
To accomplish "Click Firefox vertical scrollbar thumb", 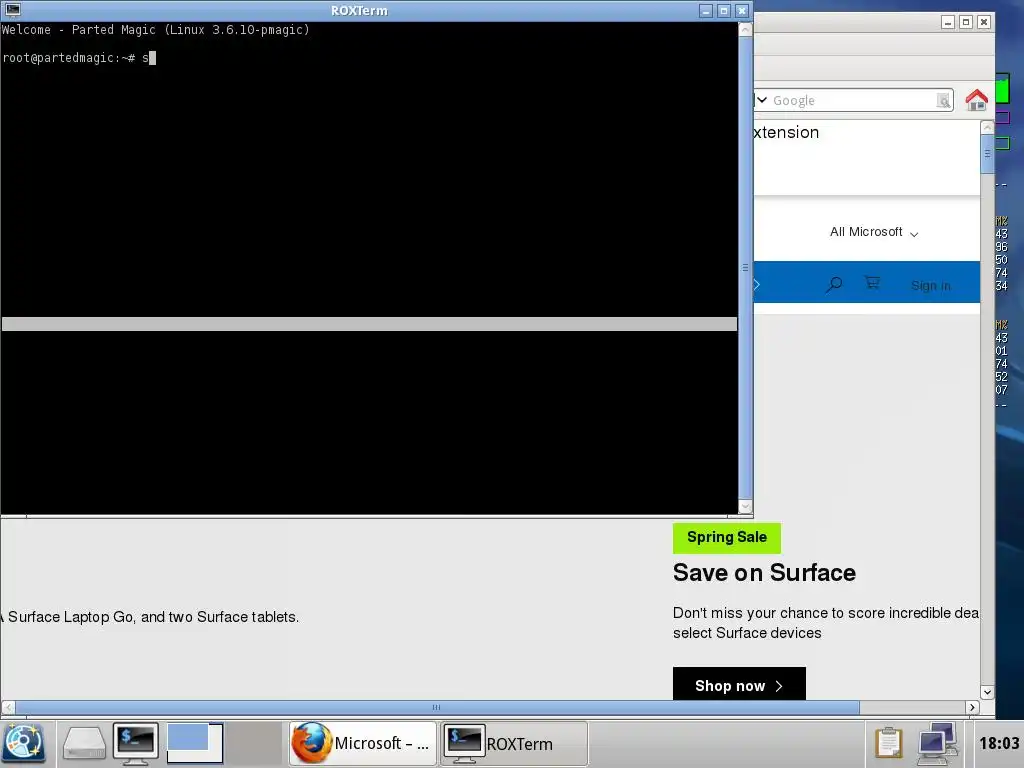I will tap(987, 154).
